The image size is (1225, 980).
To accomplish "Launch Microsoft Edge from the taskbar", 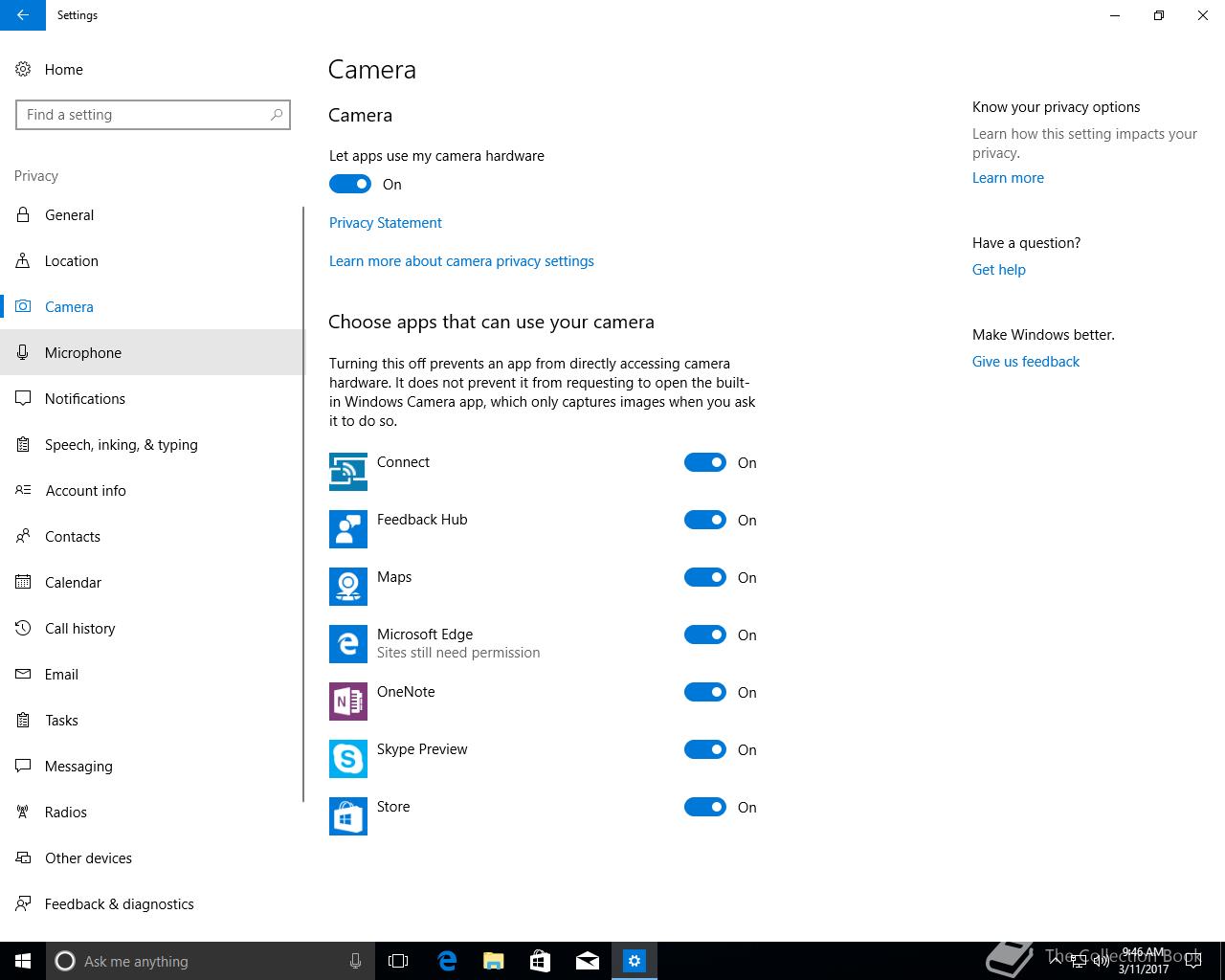I will (447, 961).
